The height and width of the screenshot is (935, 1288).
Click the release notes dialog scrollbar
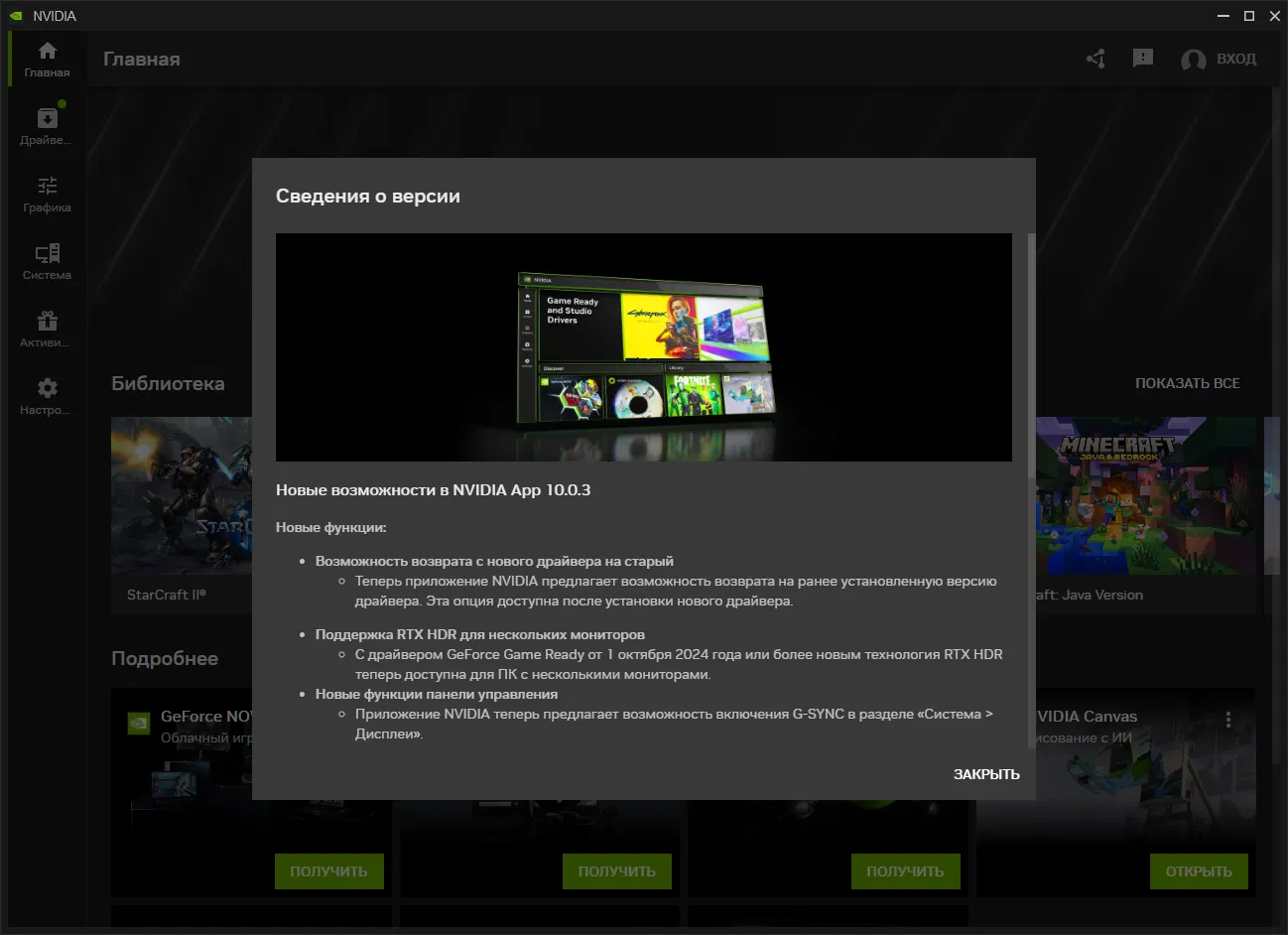point(1031,357)
